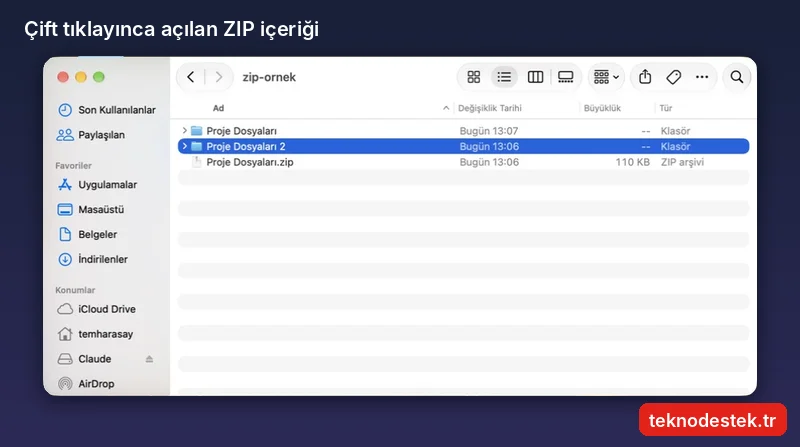Click the Share toolbar icon
Viewport: 800px width, 447px height.
(645, 77)
